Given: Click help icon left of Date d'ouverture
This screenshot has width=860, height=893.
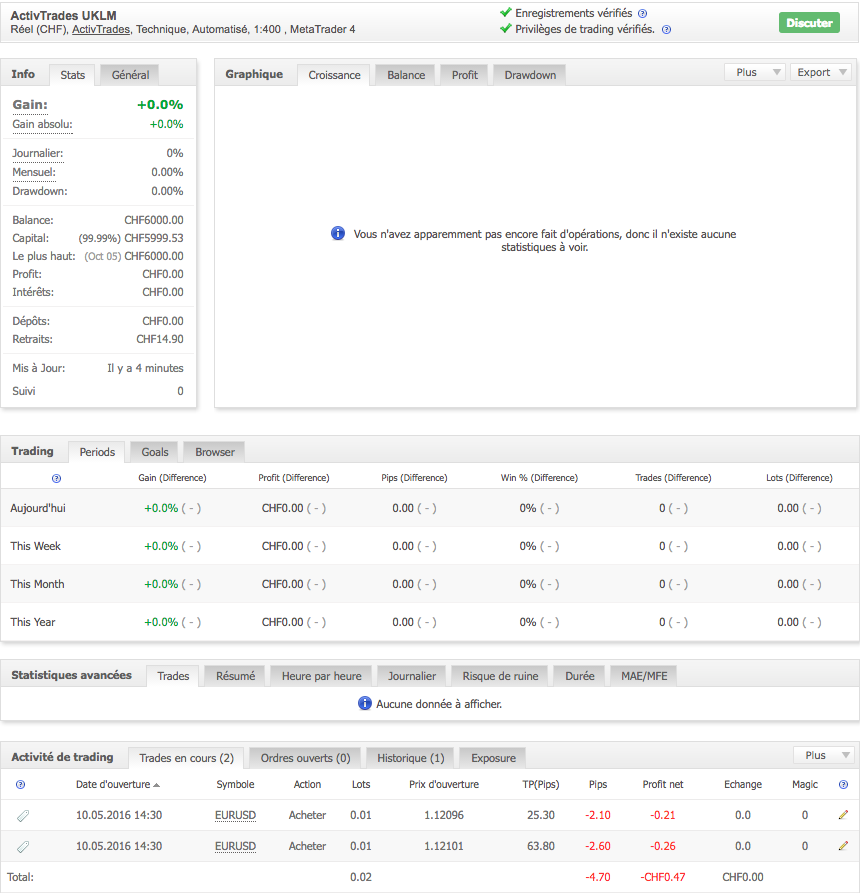Looking at the screenshot, I should tap(21, 785).
